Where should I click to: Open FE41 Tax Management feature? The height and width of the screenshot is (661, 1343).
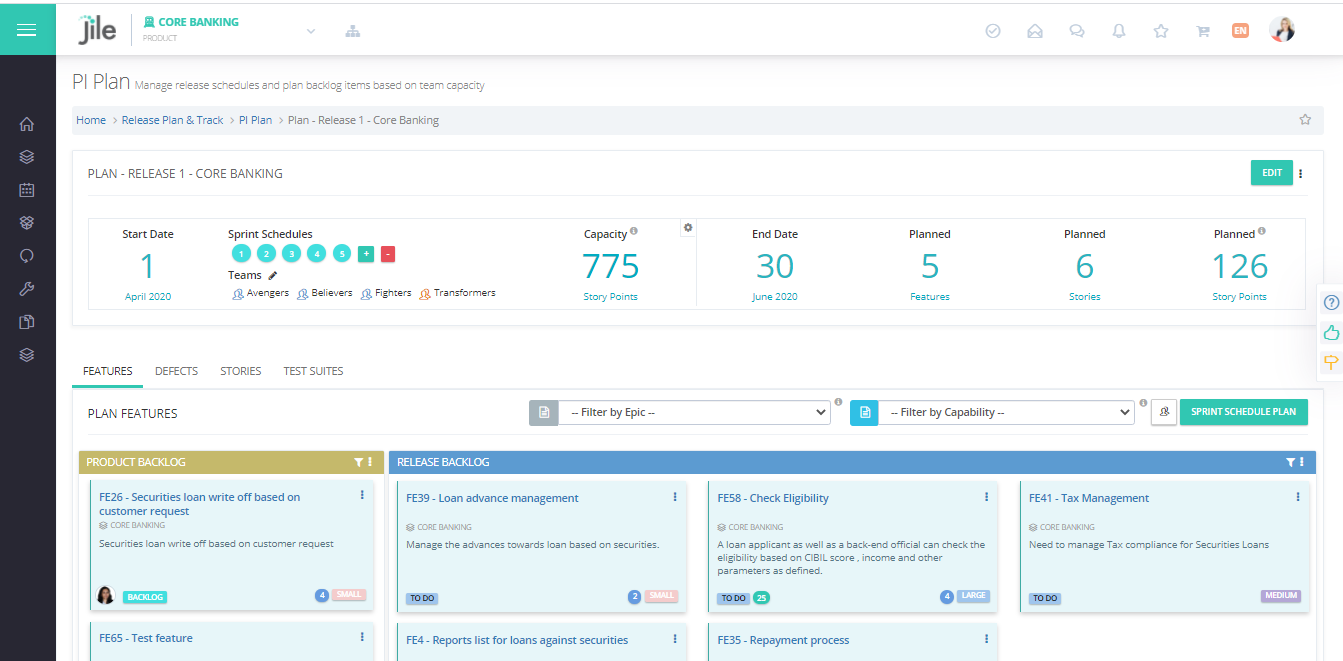pos(1089,498)
